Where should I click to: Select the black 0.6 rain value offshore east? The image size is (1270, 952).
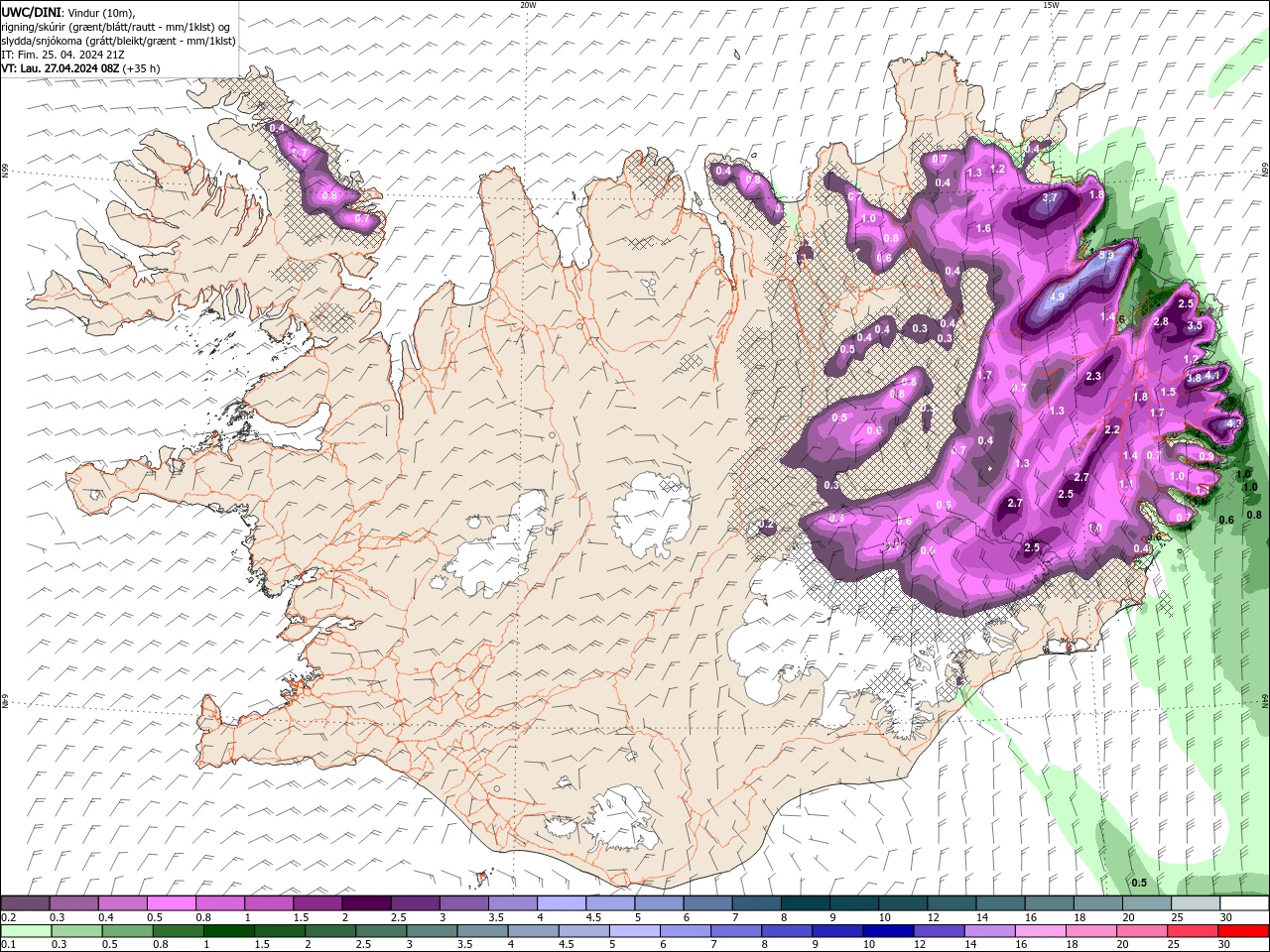coord(1226,520)
